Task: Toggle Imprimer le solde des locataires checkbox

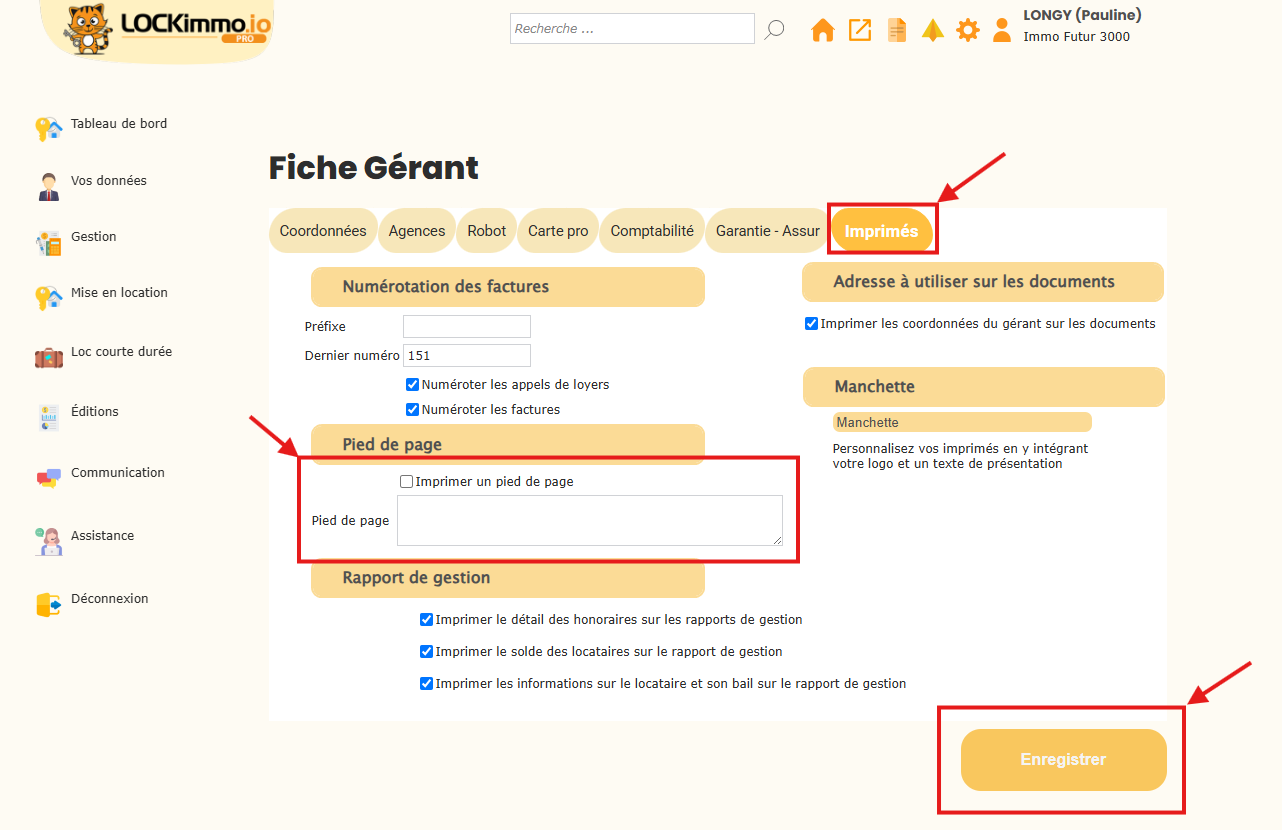Action: click(x=427, y=651)
